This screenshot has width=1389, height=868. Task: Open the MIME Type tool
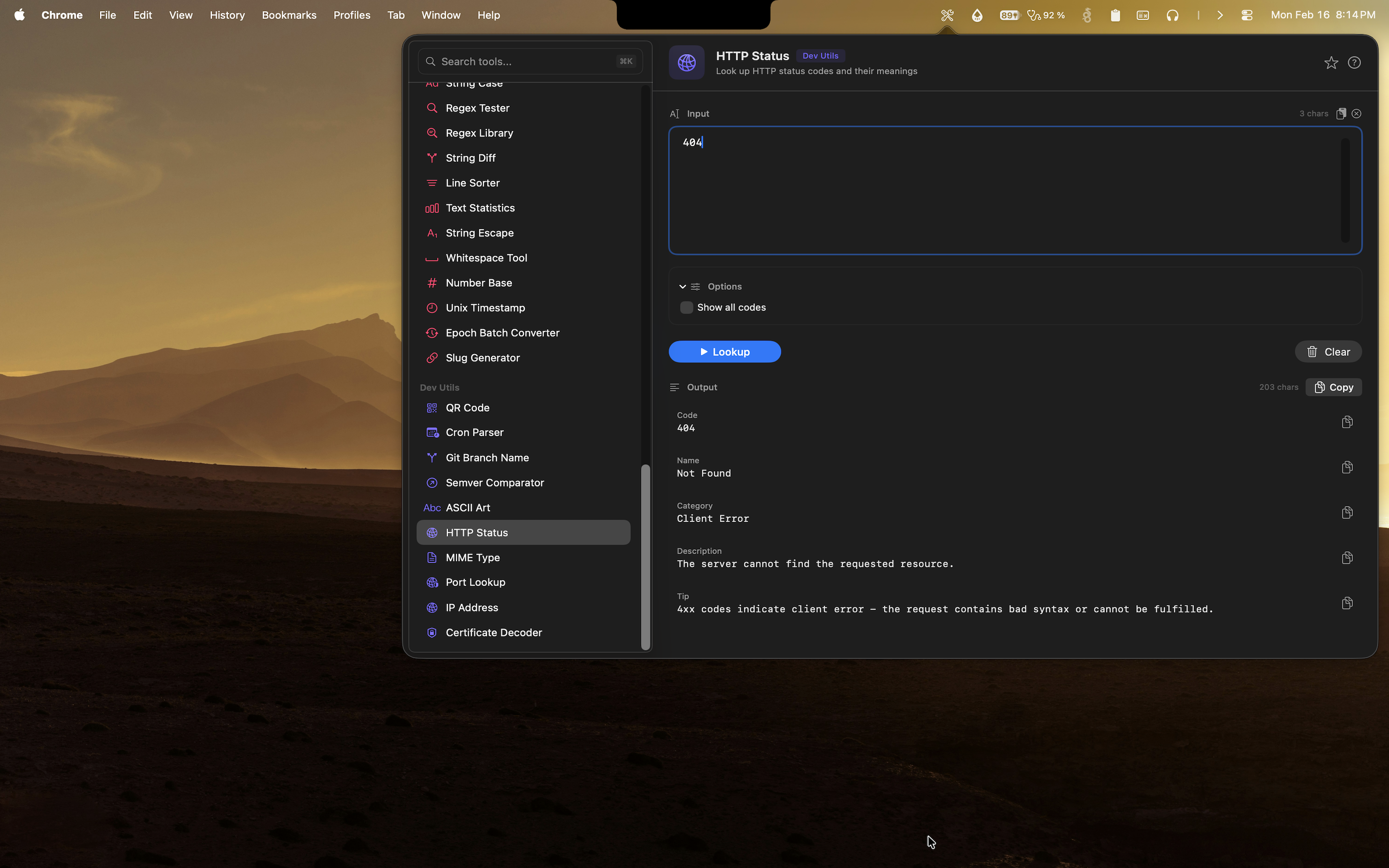(472, 557)
